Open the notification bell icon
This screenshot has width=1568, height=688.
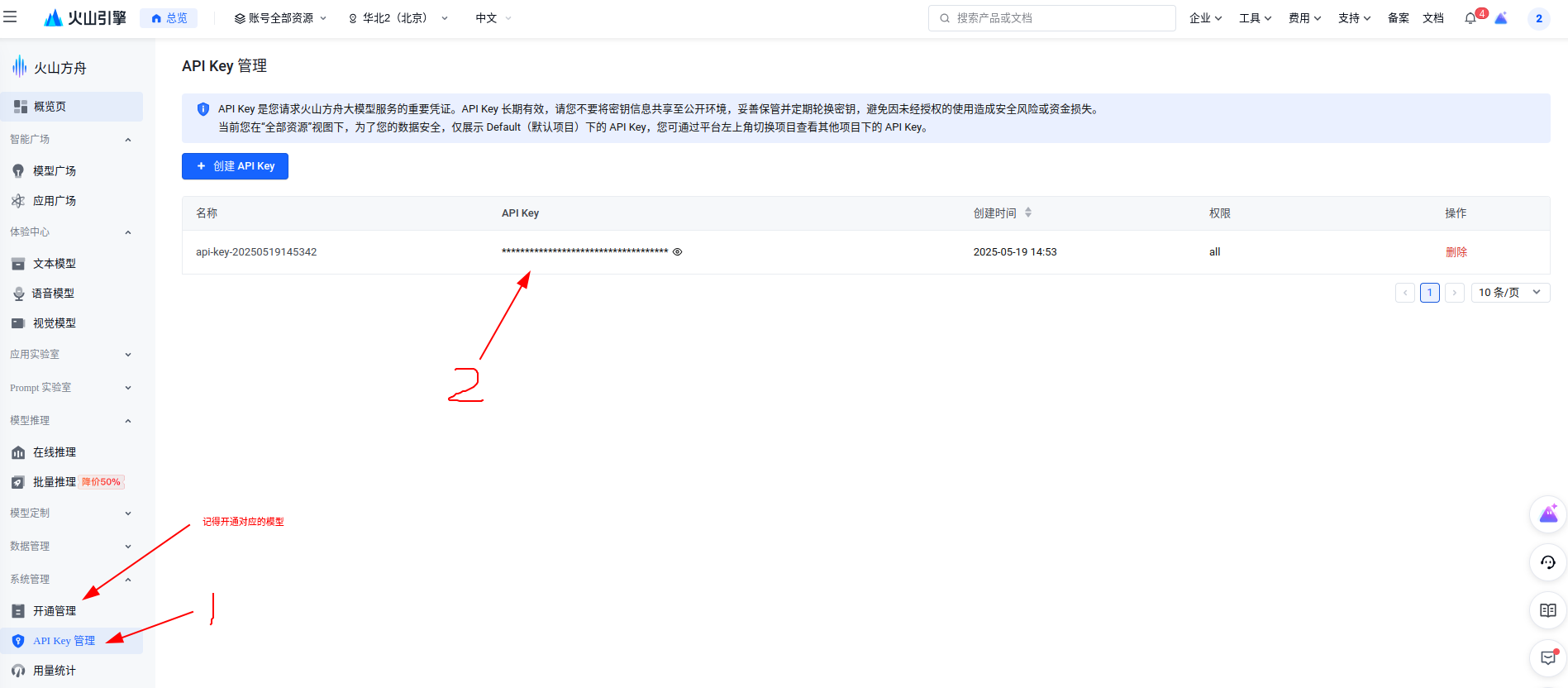(x=1470, y=18)
